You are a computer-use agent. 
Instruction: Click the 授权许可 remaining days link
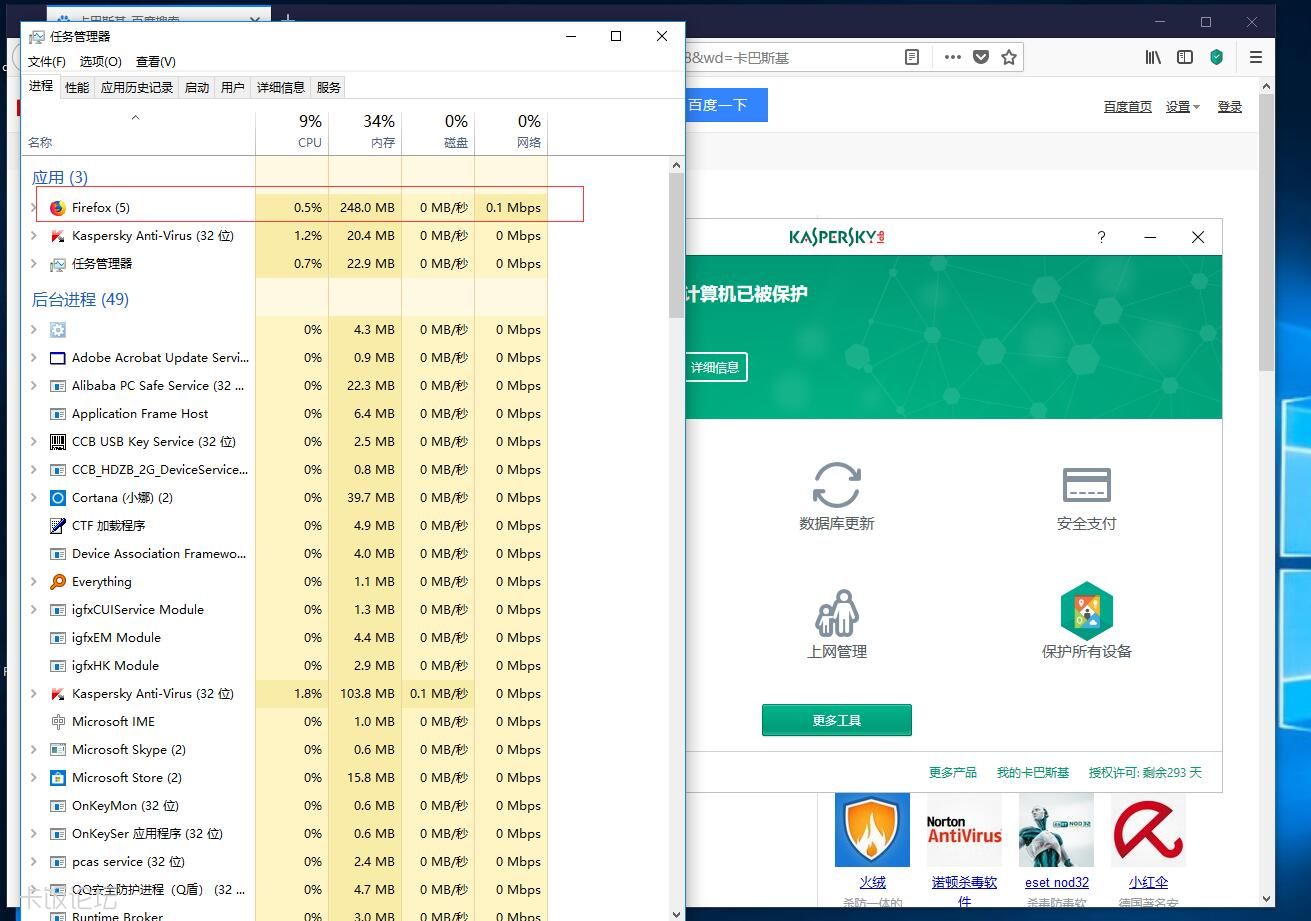pyautogui.click(x=1145, y=772)
